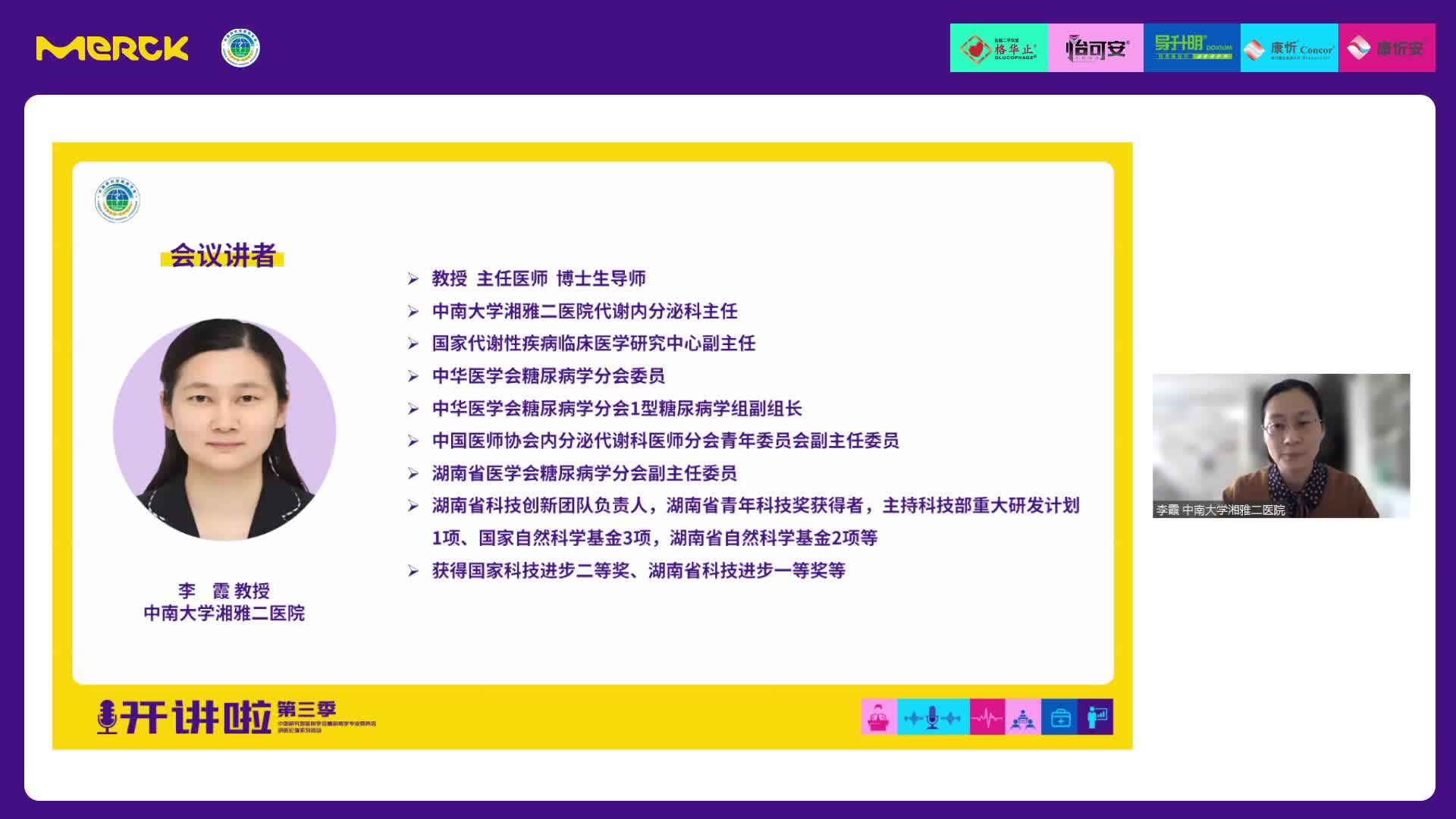Click the circular portrait photo on slide
1456x819 pixels.
tap(224, 429)
